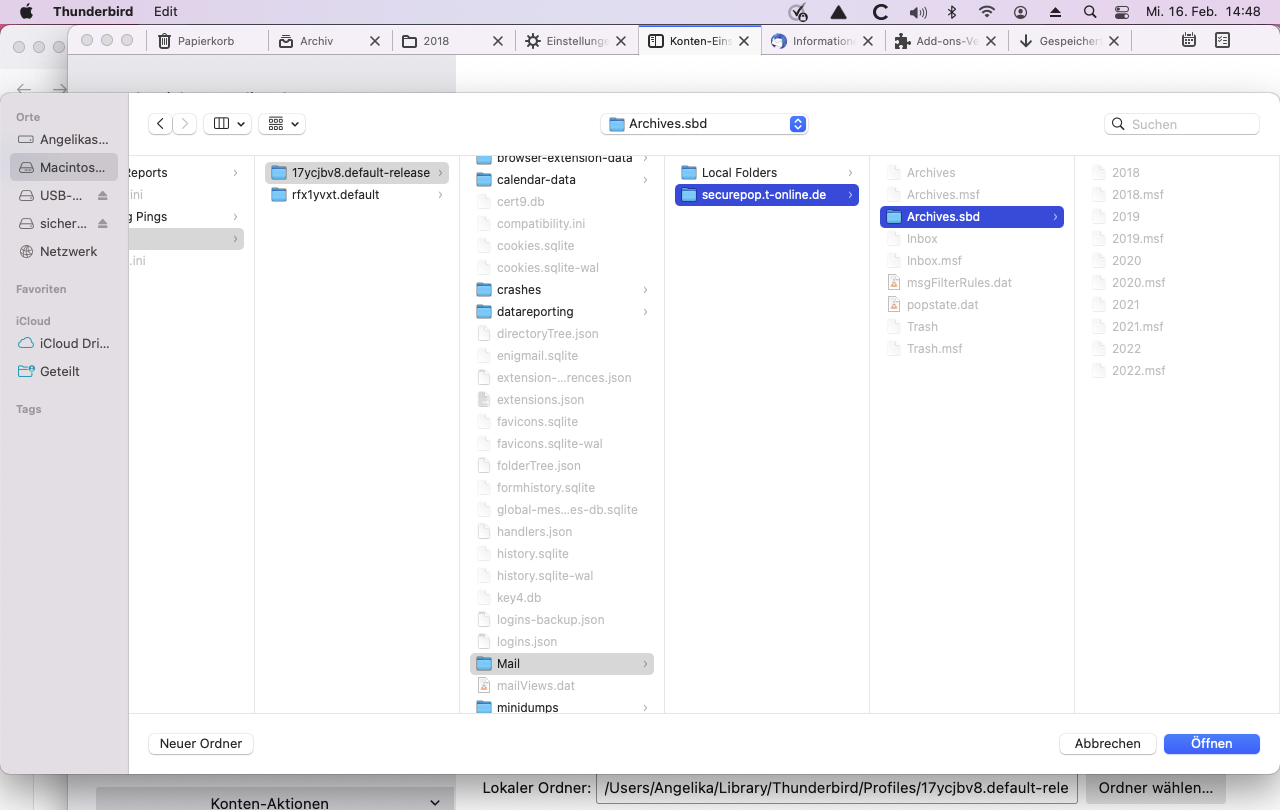The height and width of the screenshot is (810, 1280).
Task: Expand the rfx1yvxt.default folder chevron
Action: tap(440, 195)
